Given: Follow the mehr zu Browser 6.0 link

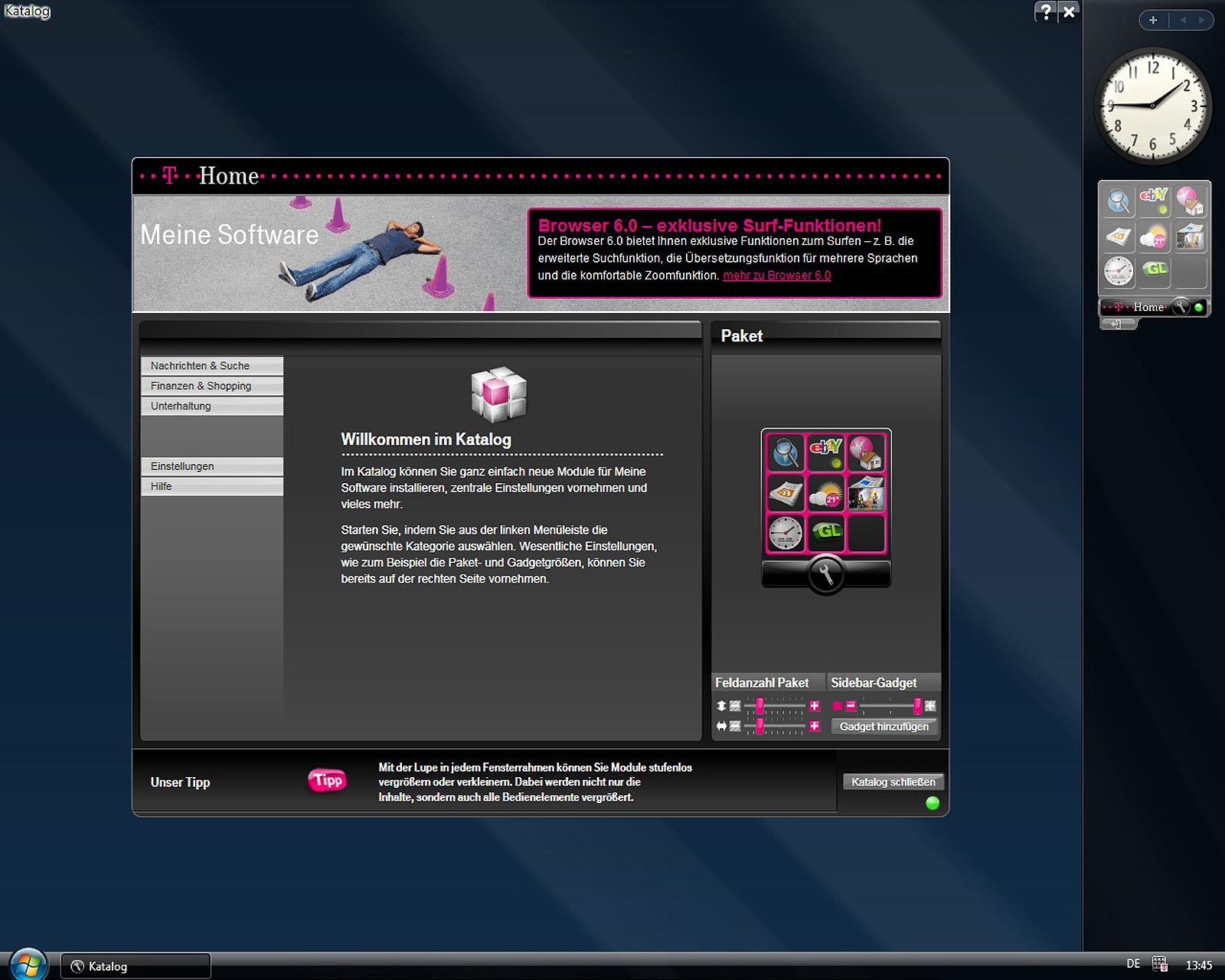Looking at the screenshot, I should [x=776, y=276].
